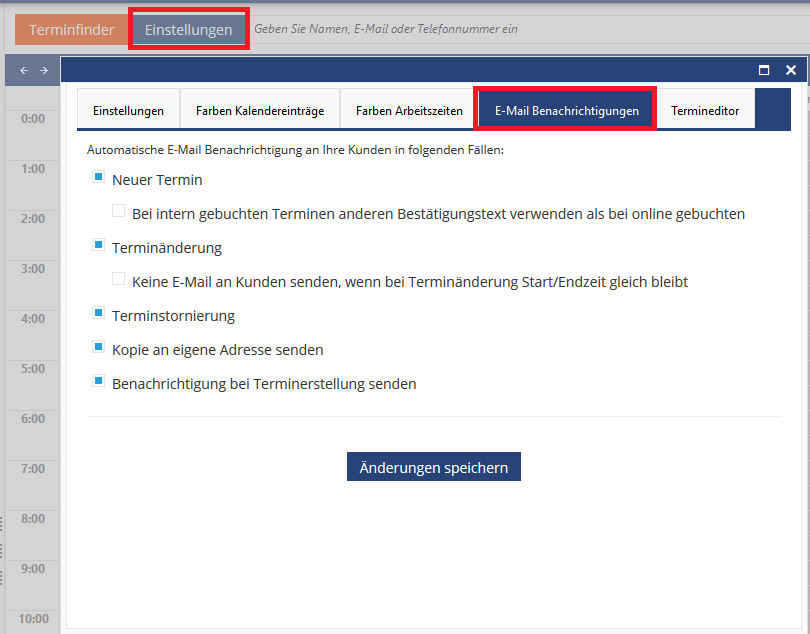Uncheck the Terminstornierung option
Screen dimensions: 810x634
click(98, 313)
